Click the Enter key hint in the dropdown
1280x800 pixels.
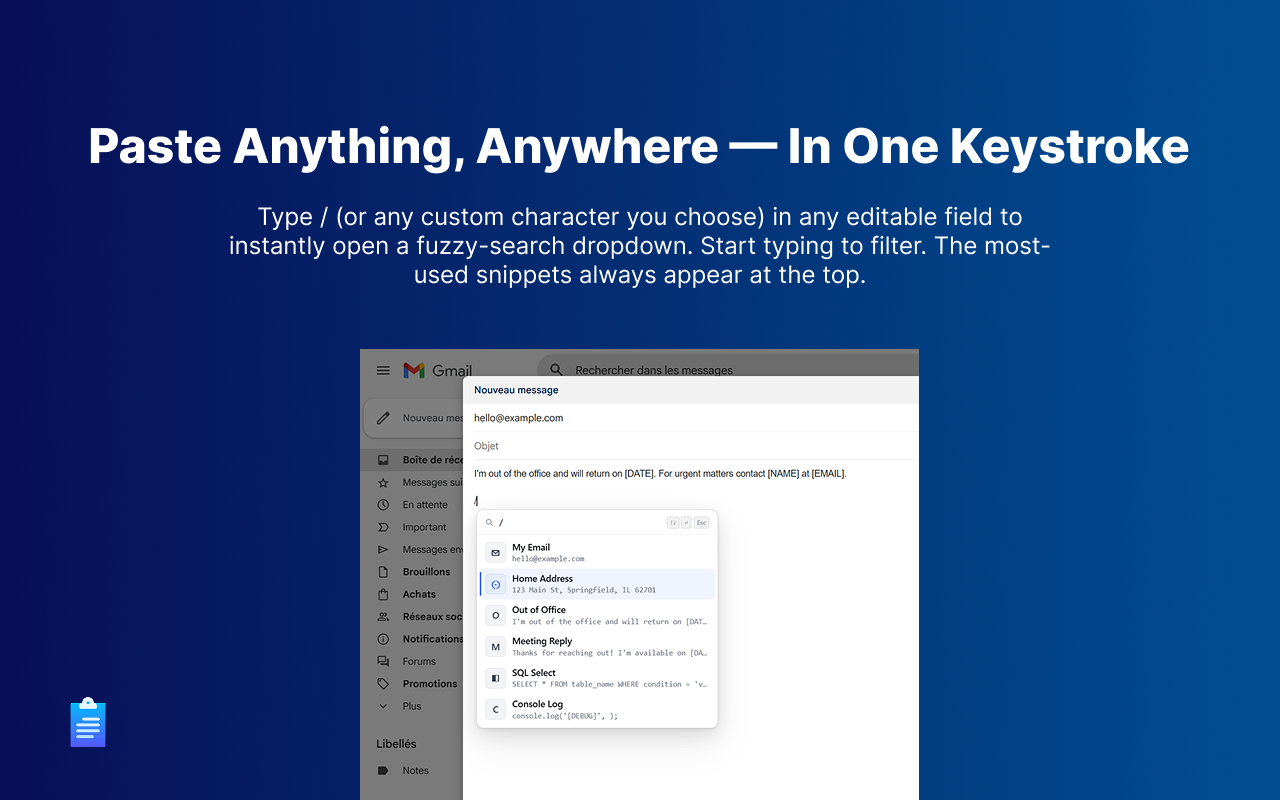[687, 522]
